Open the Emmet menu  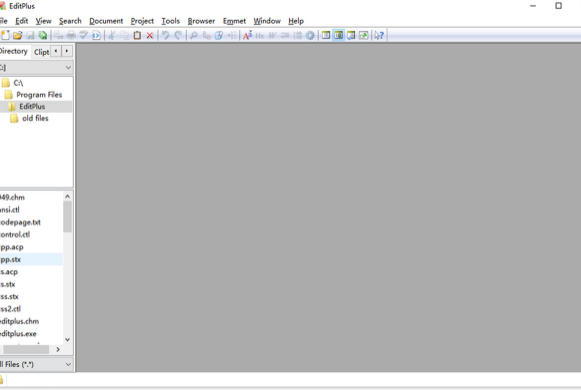[x=234, y=21]
